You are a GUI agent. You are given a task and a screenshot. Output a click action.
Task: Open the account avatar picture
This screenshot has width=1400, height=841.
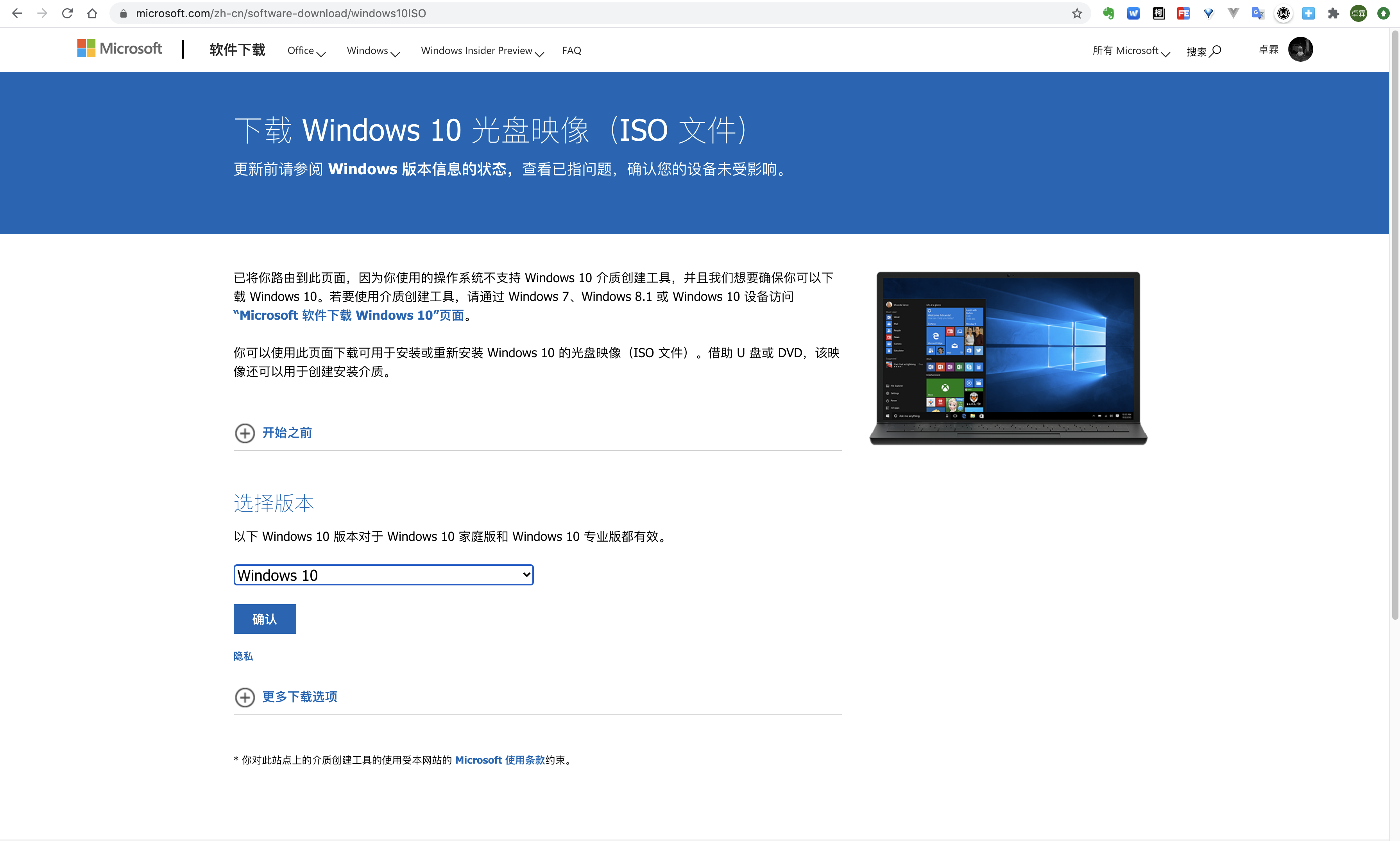coord(1300,49)
